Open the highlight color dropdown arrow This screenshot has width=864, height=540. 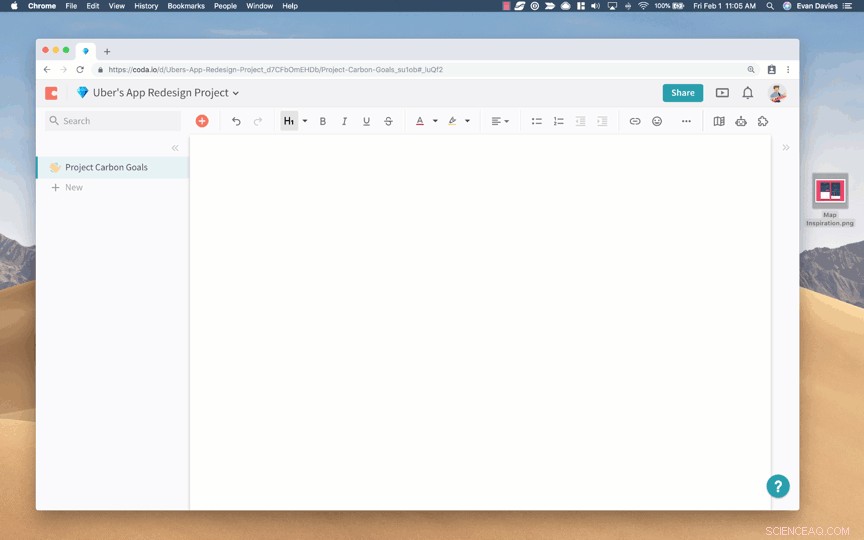click(x=467, y=121)
